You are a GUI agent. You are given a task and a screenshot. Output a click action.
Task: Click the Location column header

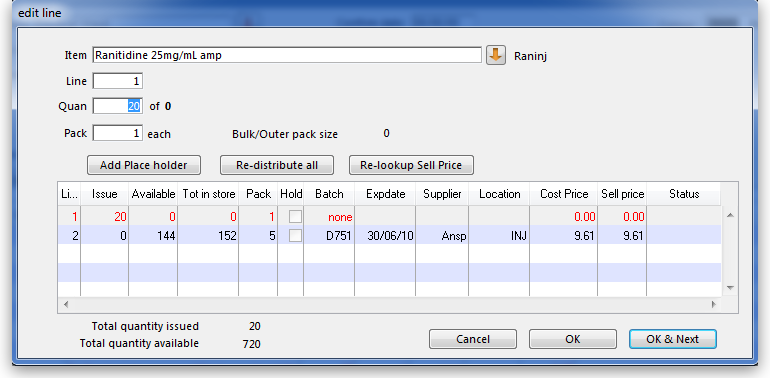pos(499,194)
